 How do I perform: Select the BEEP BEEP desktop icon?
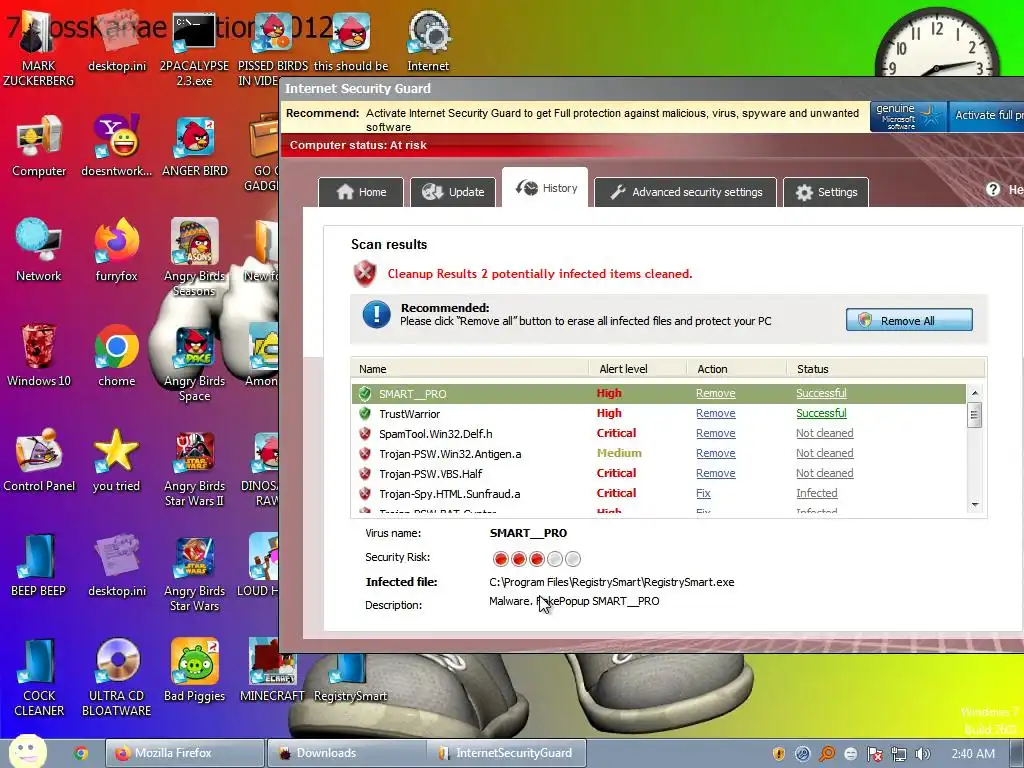tap(39, 566)
